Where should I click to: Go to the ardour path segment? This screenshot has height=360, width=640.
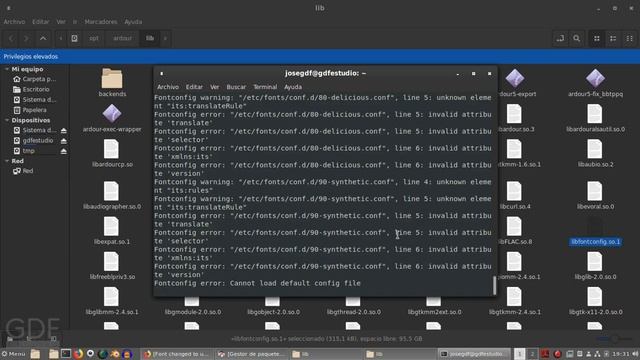click(x=122, y=38)
